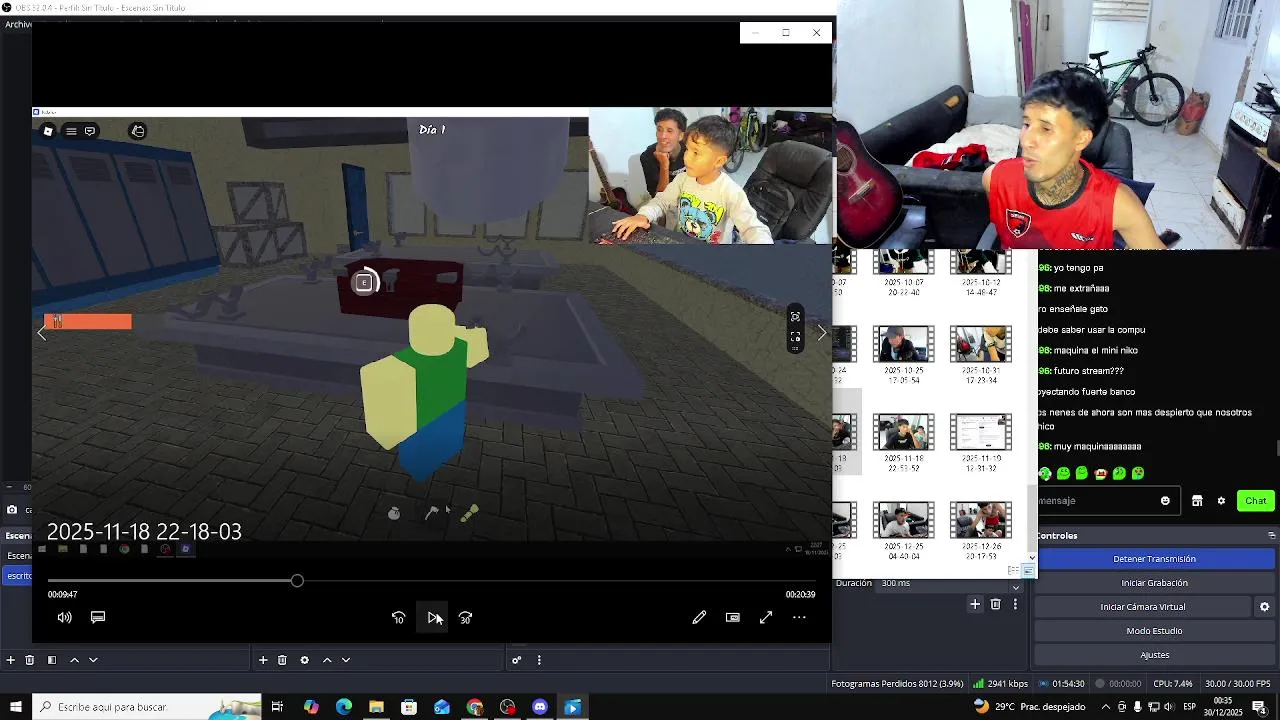Play the video
The image size is (1280, 720).
click(x=433, y=618)
